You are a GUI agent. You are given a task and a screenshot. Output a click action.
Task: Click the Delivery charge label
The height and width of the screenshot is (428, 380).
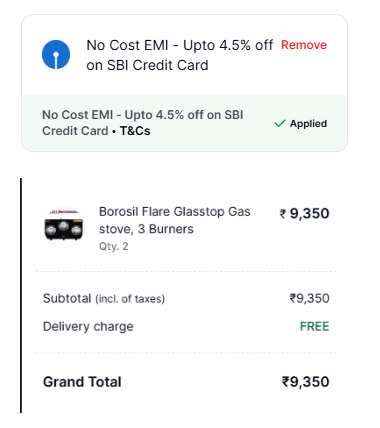coord(88,326)
